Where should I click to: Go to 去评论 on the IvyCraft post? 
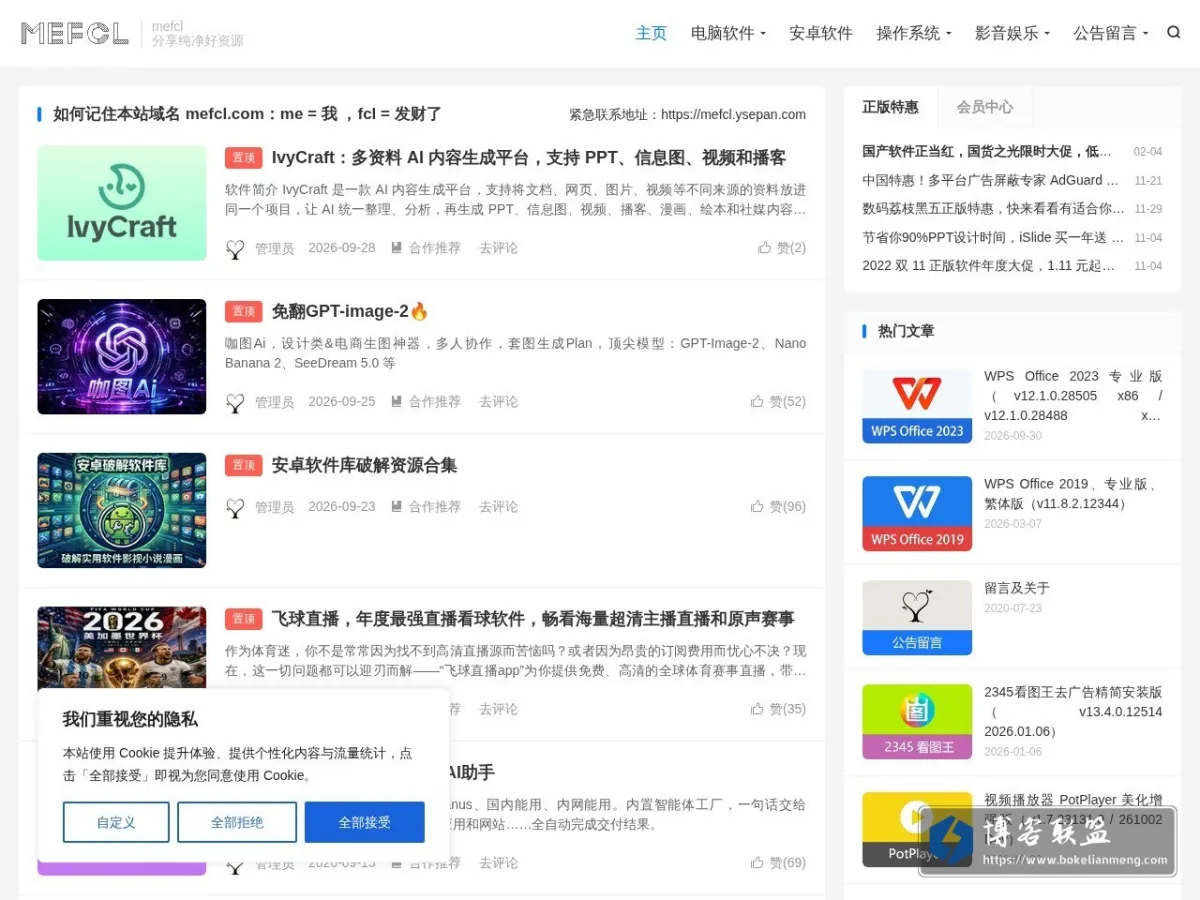pos(498,248)
